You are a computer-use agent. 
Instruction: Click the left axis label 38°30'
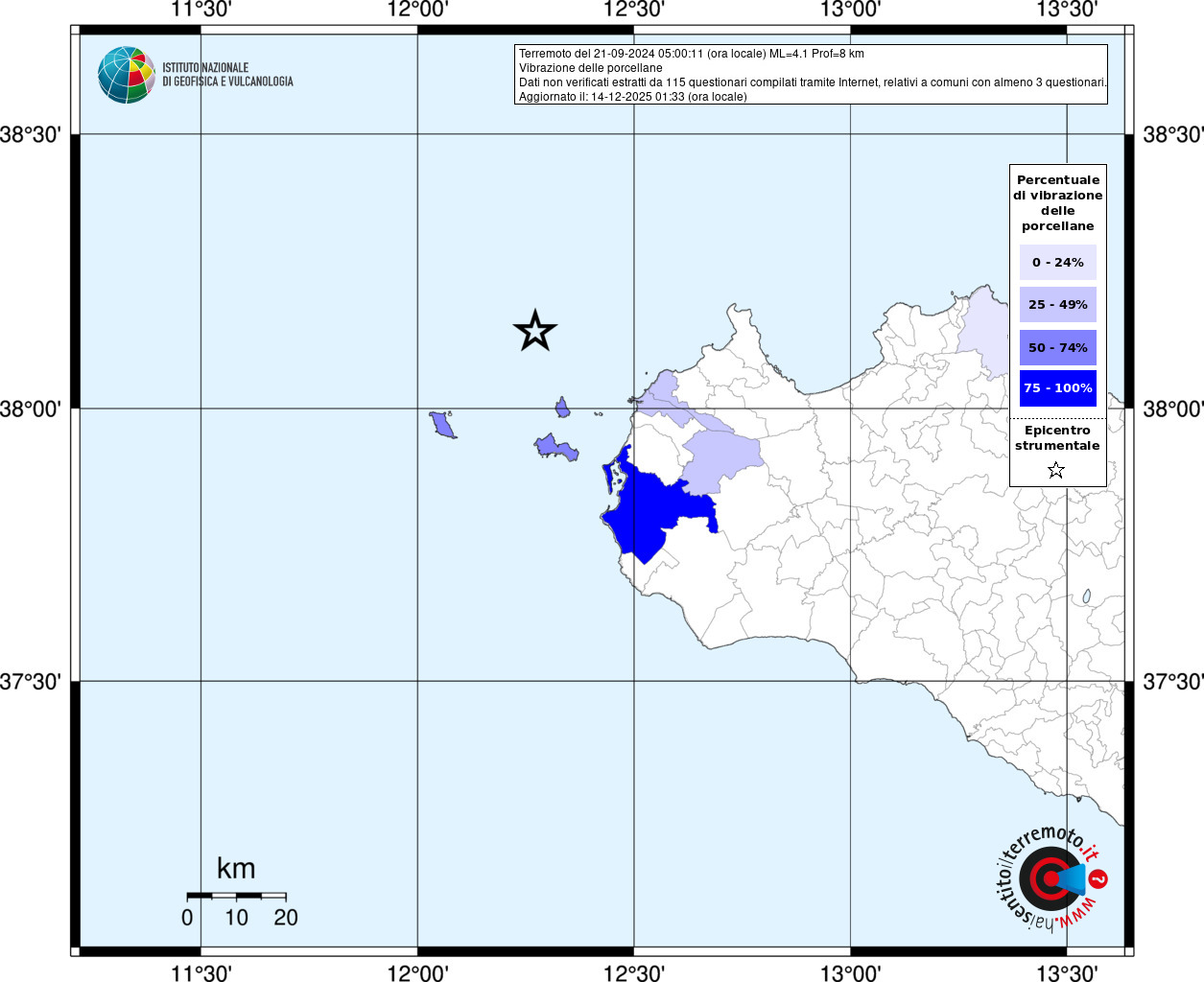click(31, 134)
